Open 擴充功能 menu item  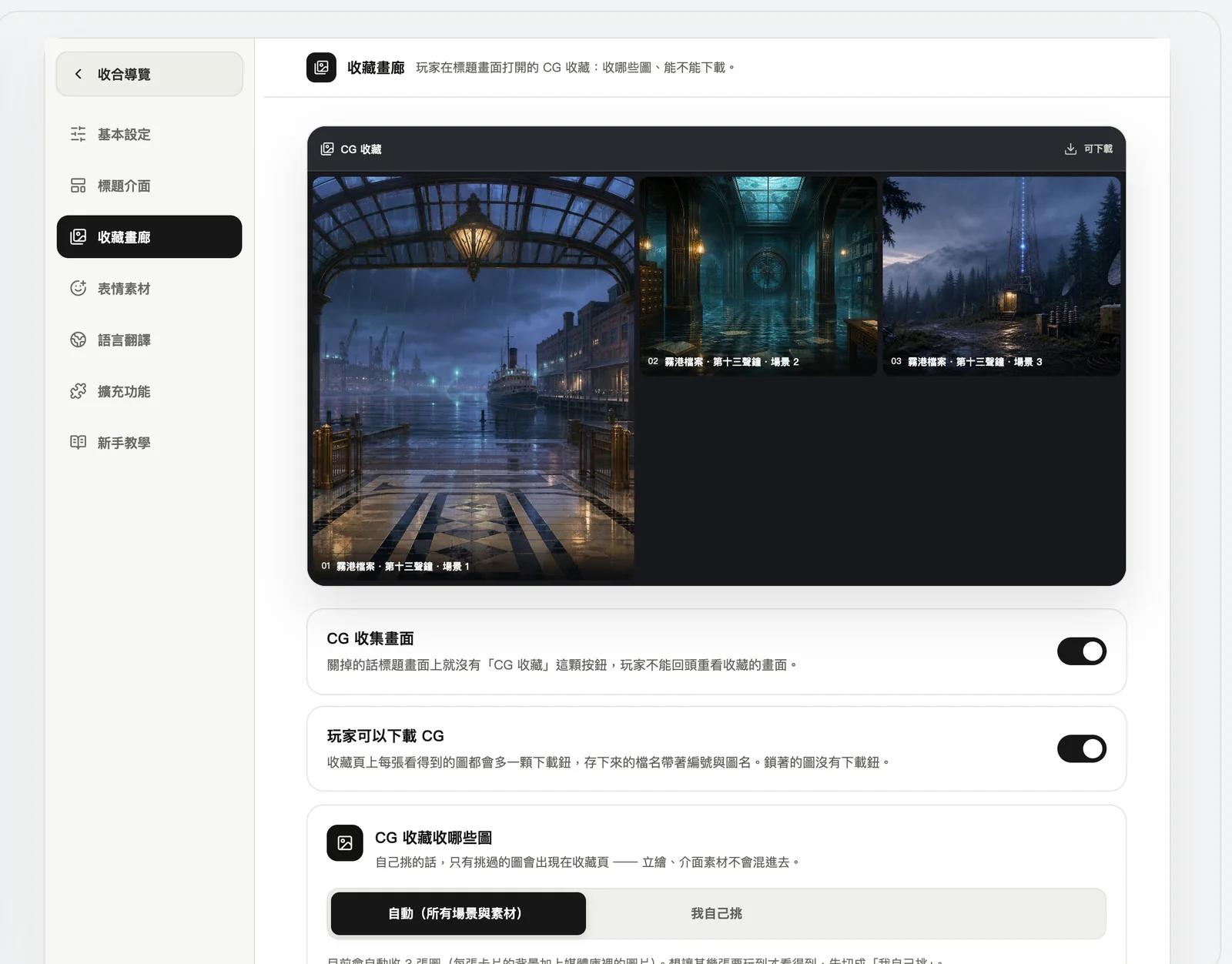click(x=149, y=391)
